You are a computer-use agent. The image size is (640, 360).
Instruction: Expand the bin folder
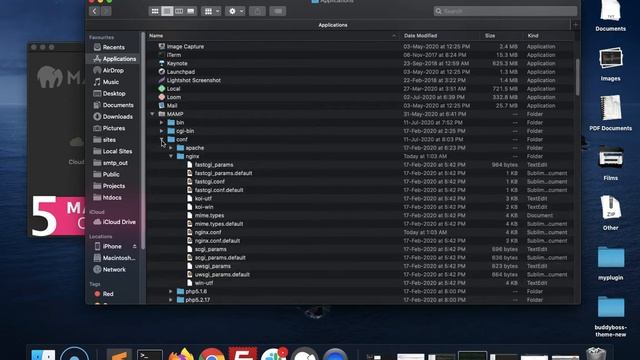coord(162,122)
